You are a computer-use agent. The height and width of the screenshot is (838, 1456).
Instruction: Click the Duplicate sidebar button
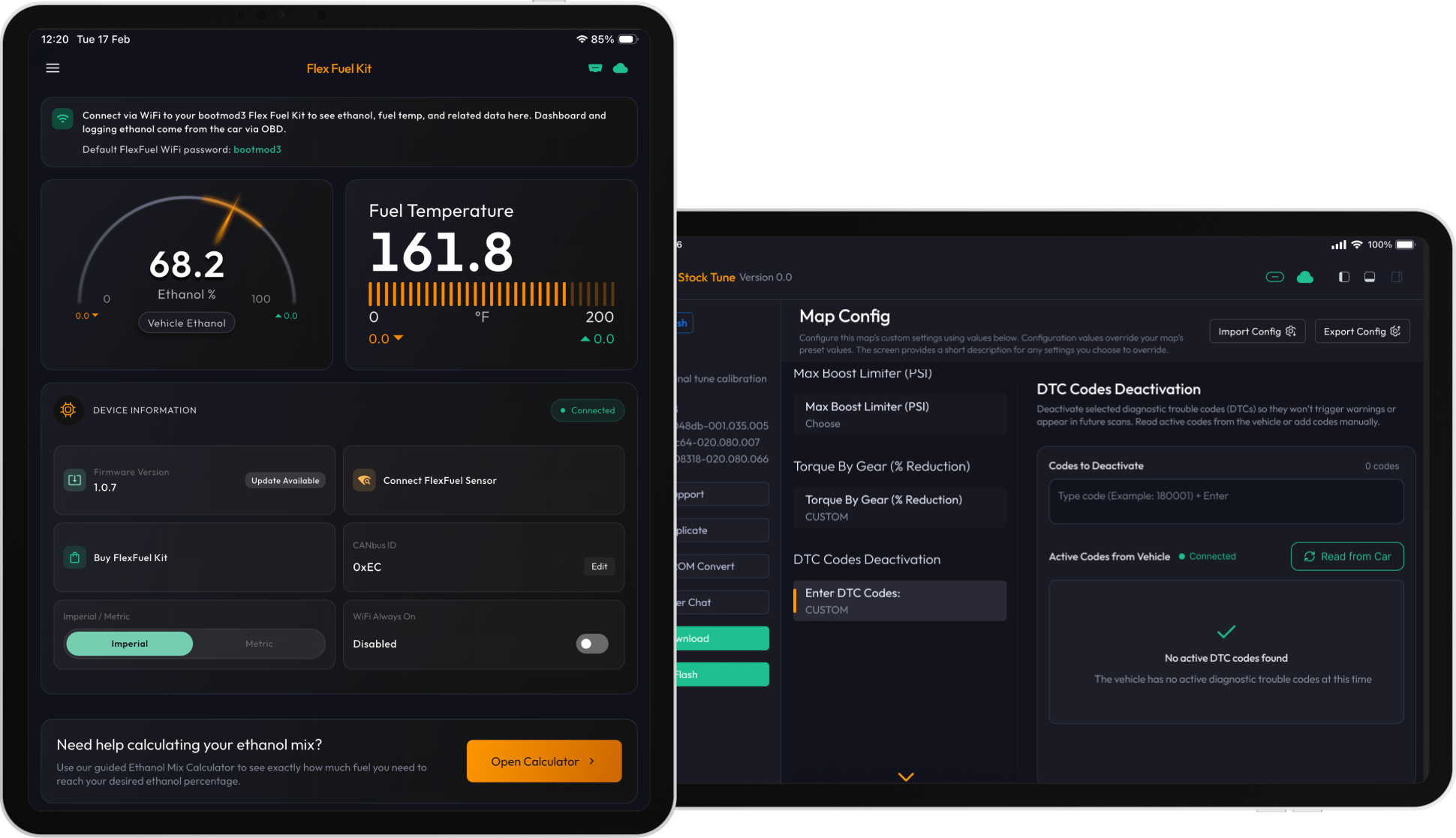(x=722, y=530)
